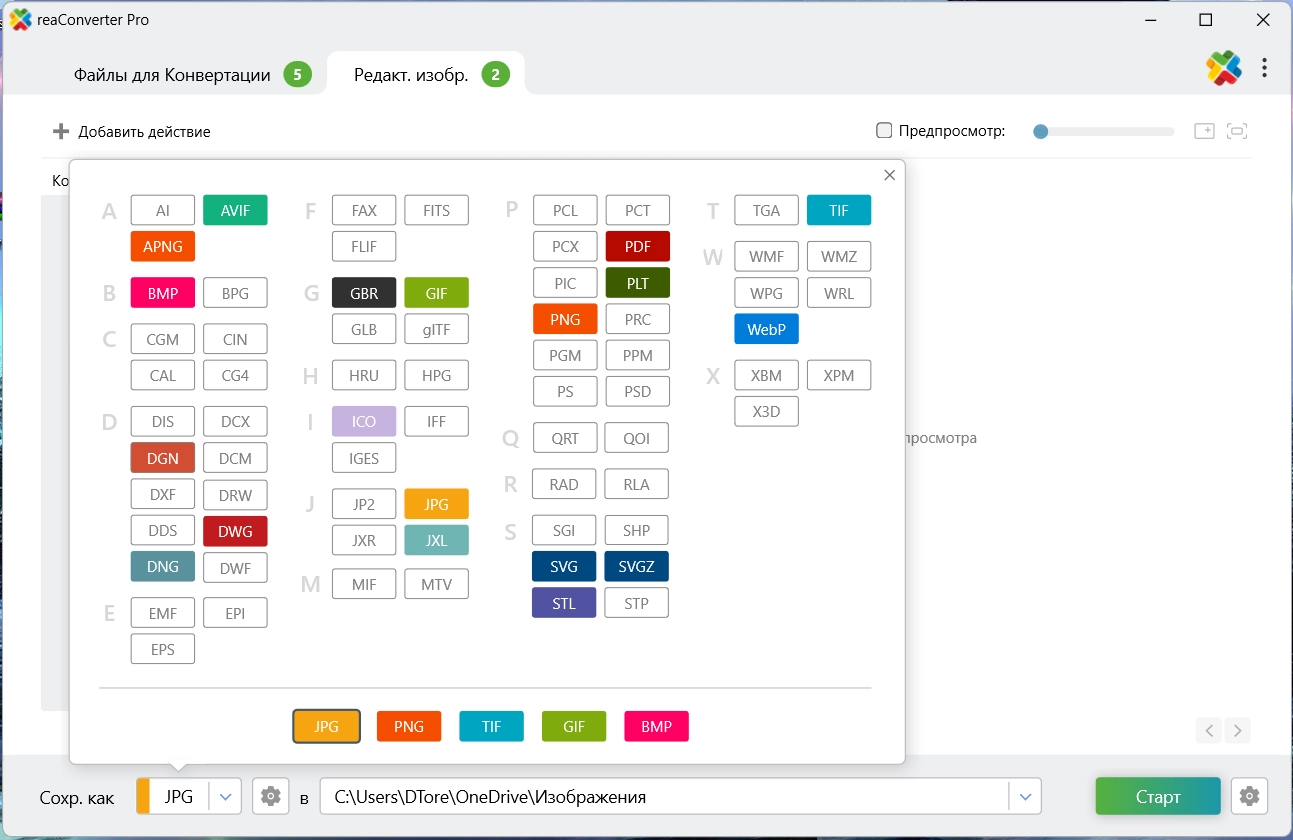Start conversion with the Старт button
This screenshot has height=840, width=1293.
[1158, 797]
